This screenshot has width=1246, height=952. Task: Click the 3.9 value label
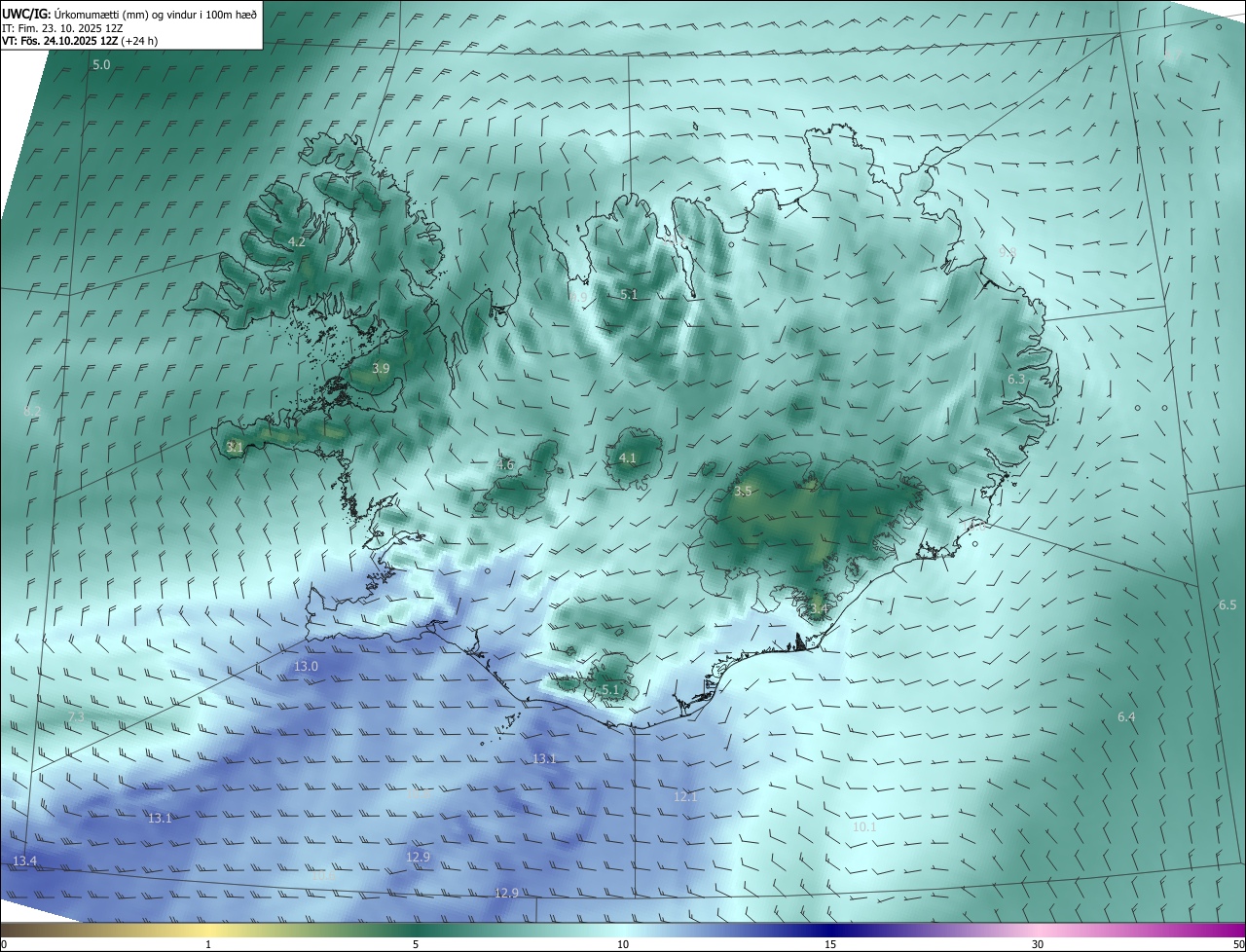[x=381, y=369]
